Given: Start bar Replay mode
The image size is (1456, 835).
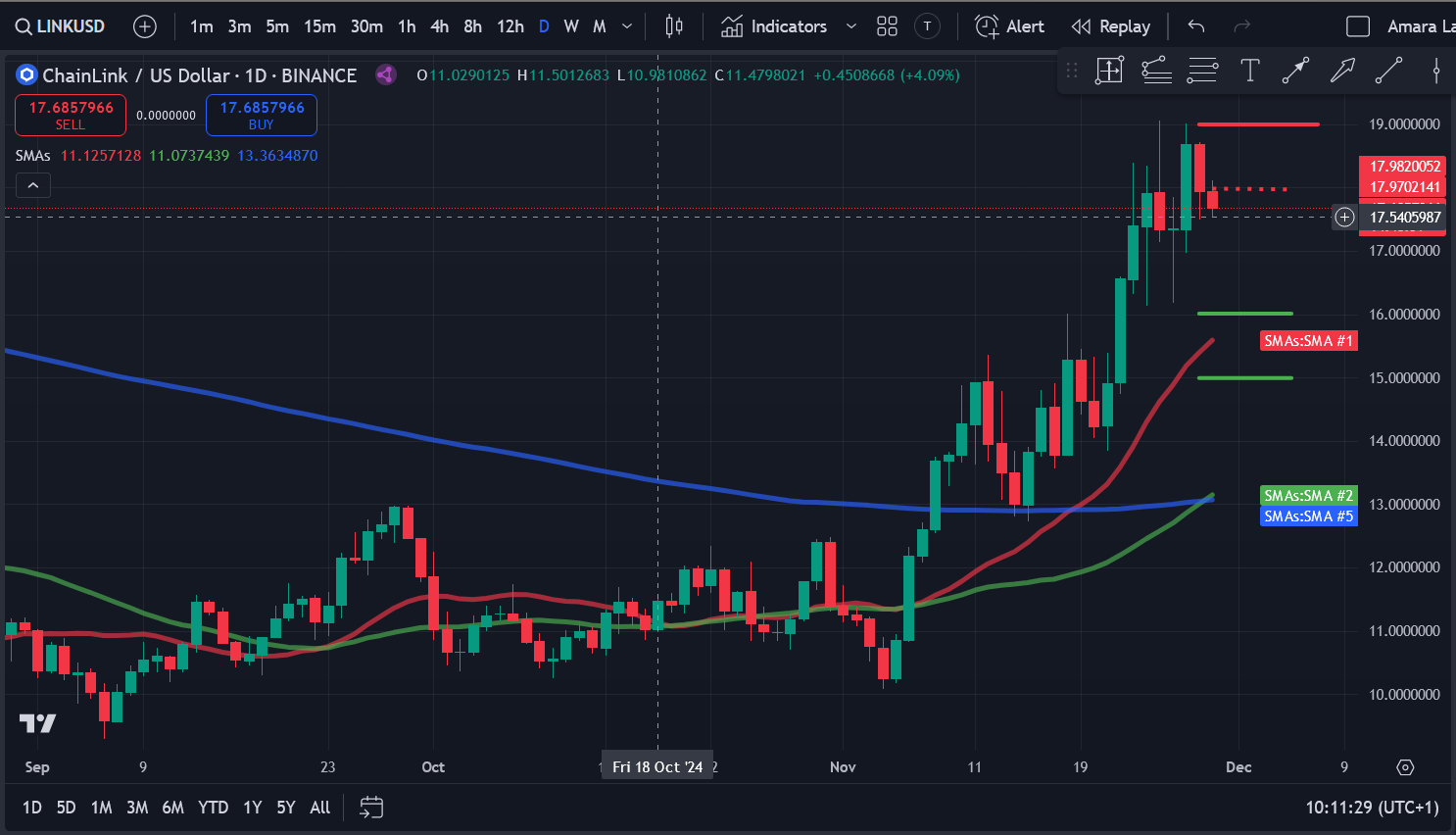Looking at the screenshot, I should 1110,26.
